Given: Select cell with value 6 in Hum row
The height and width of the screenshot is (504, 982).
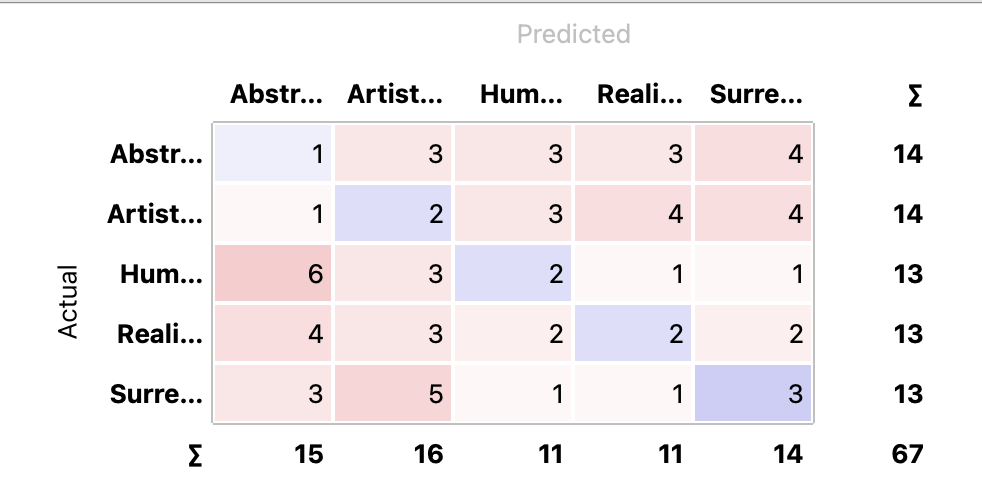Looking at the screenshot, I should click(273, 274).
